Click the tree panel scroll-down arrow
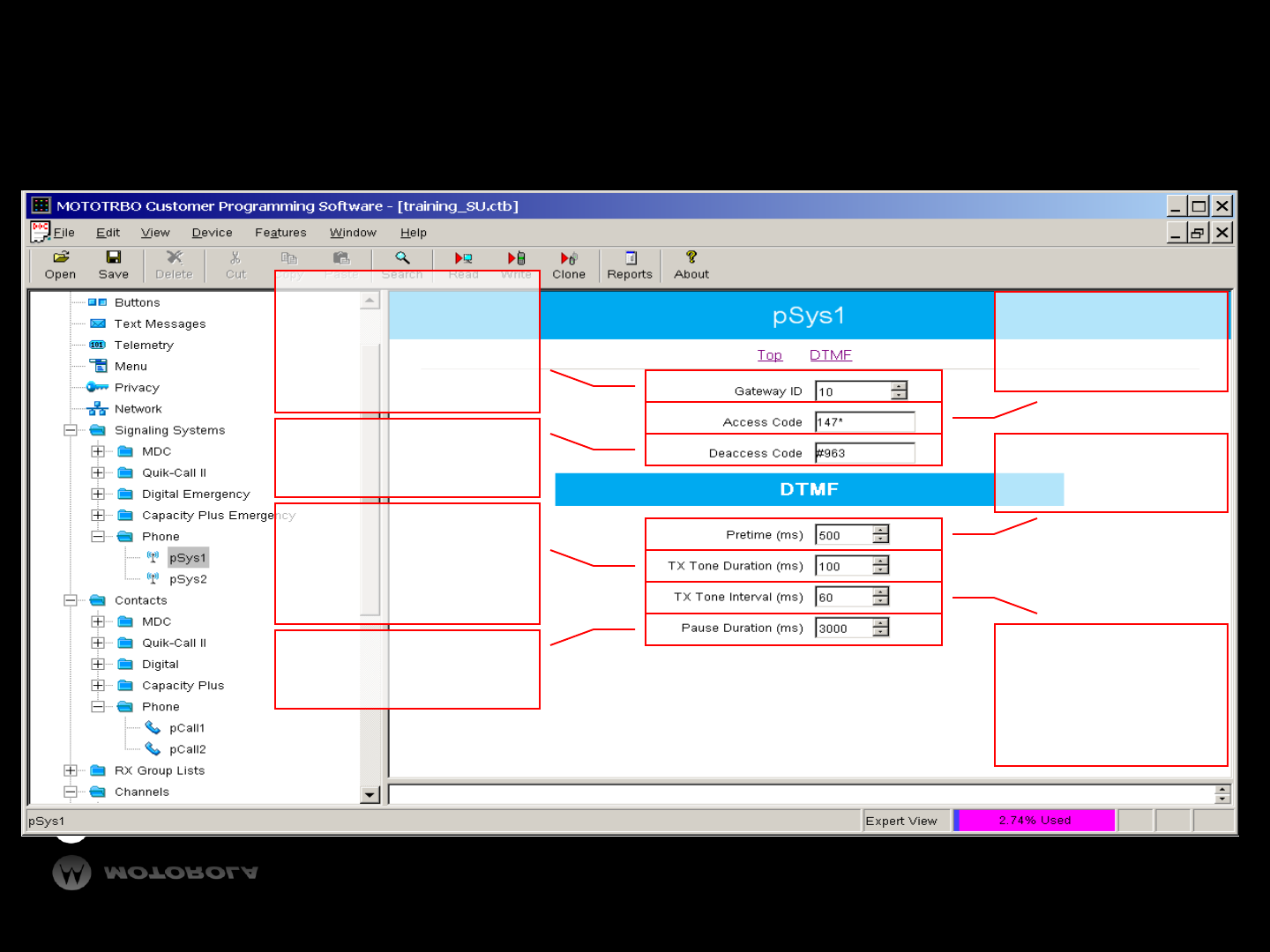 pos(370,795)
